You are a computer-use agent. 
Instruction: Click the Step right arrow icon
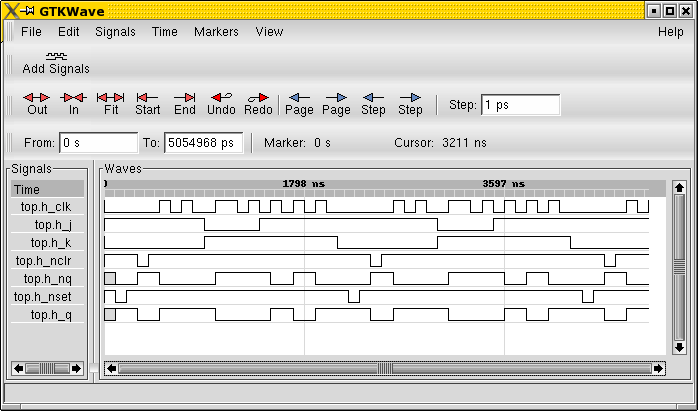click(x=410, y=98)
